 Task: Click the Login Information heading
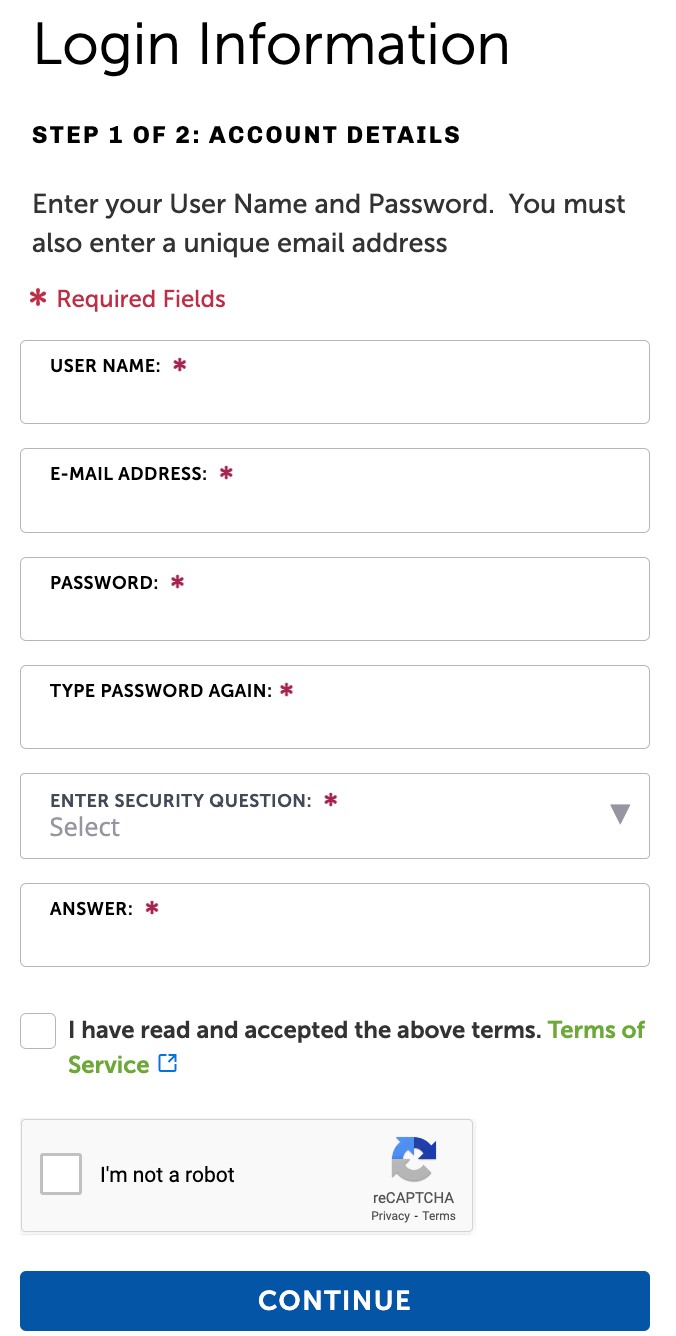pyautogui.click(x=271, y=45)
